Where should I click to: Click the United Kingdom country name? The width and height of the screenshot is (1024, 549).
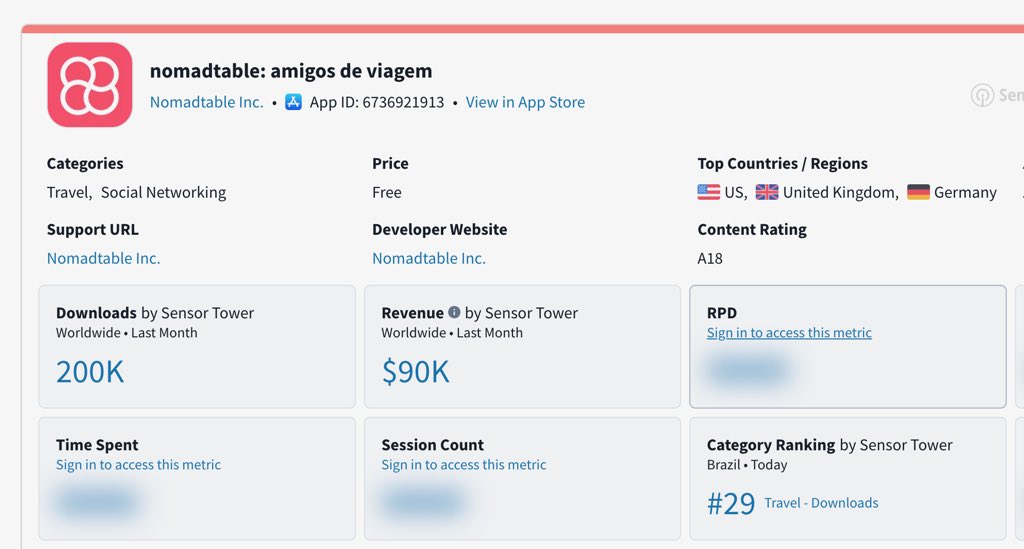point(839,193)
